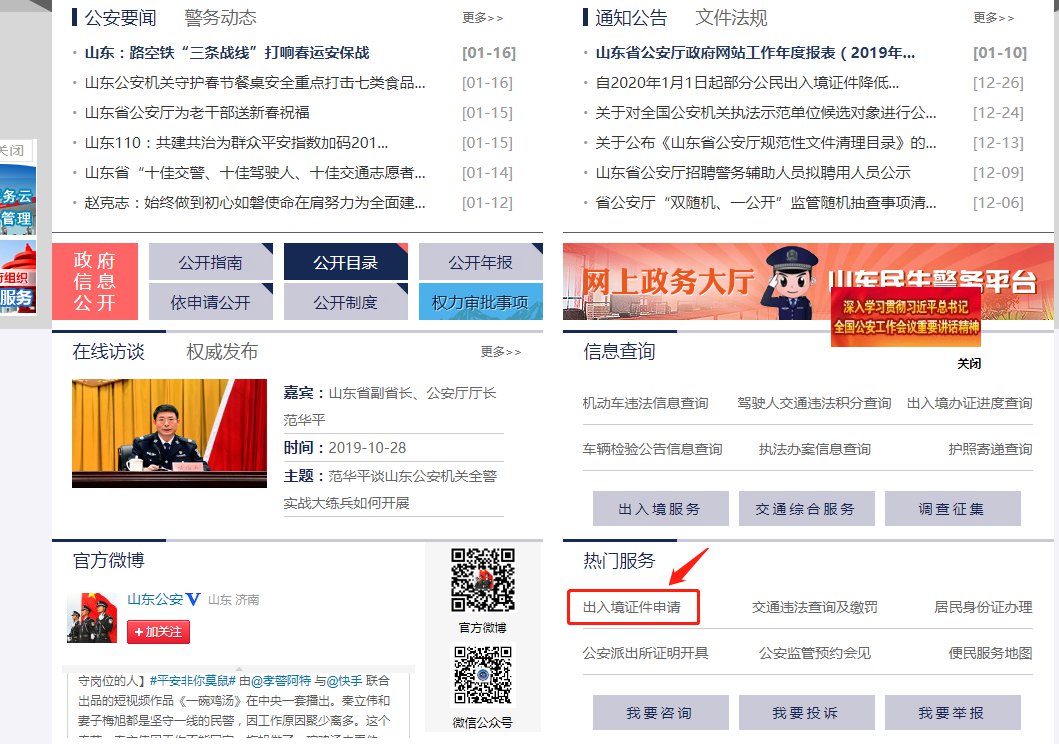
Task: Open 便民服务地图
Action: (990, 653)
